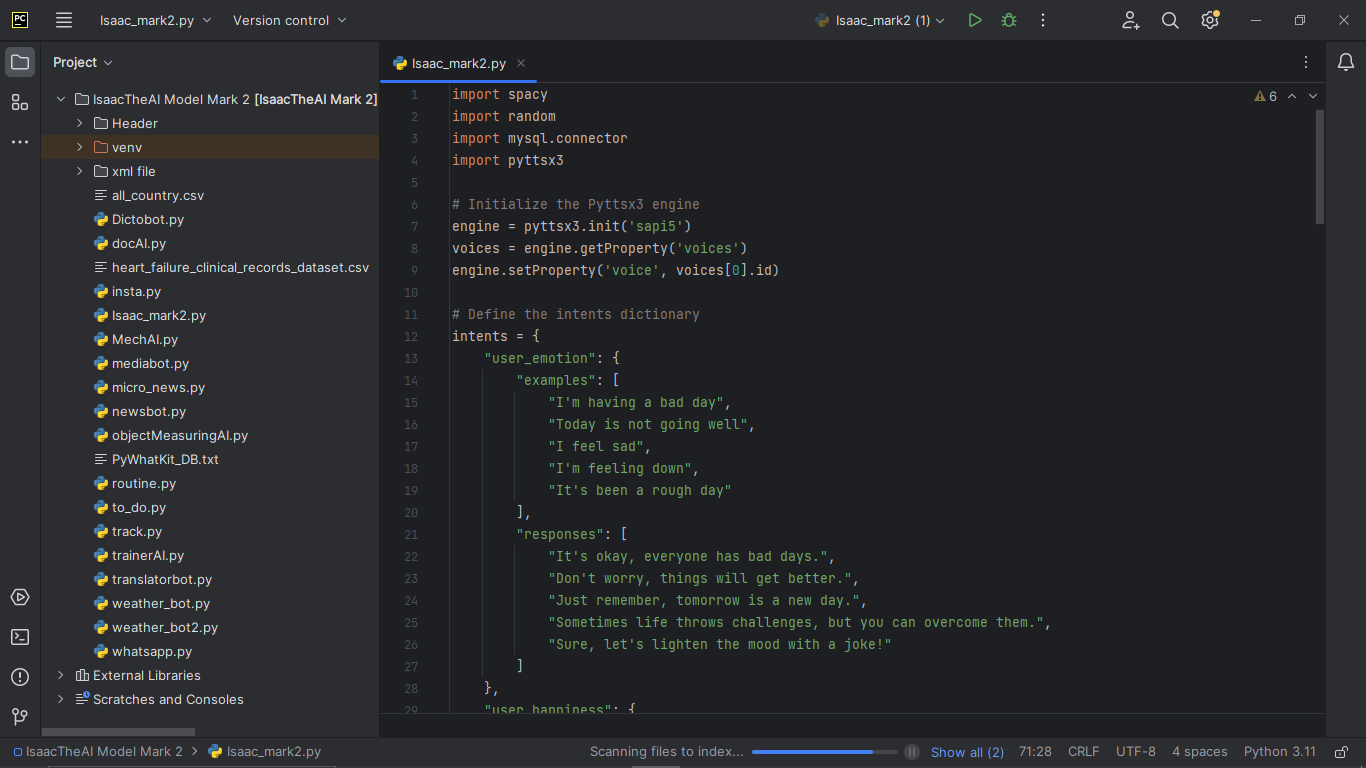Screen dimensions: 1366x768
Task: Open the Problems tool window
Action: (x=20, y=677)
